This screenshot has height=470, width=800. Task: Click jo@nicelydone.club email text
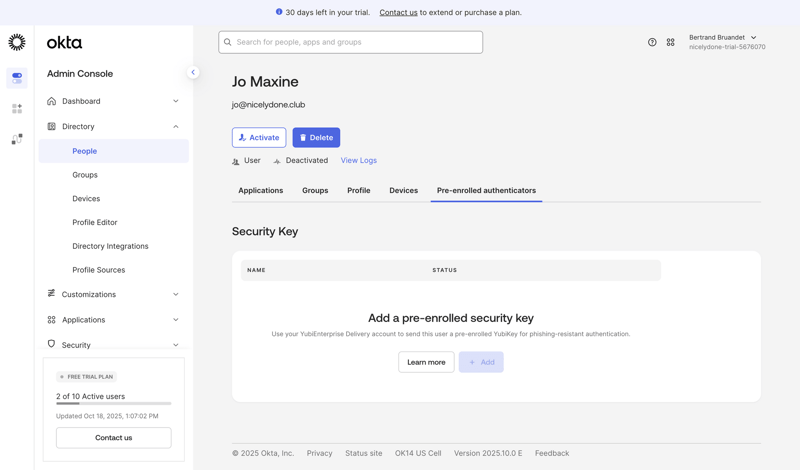click(x=268, y=105)
